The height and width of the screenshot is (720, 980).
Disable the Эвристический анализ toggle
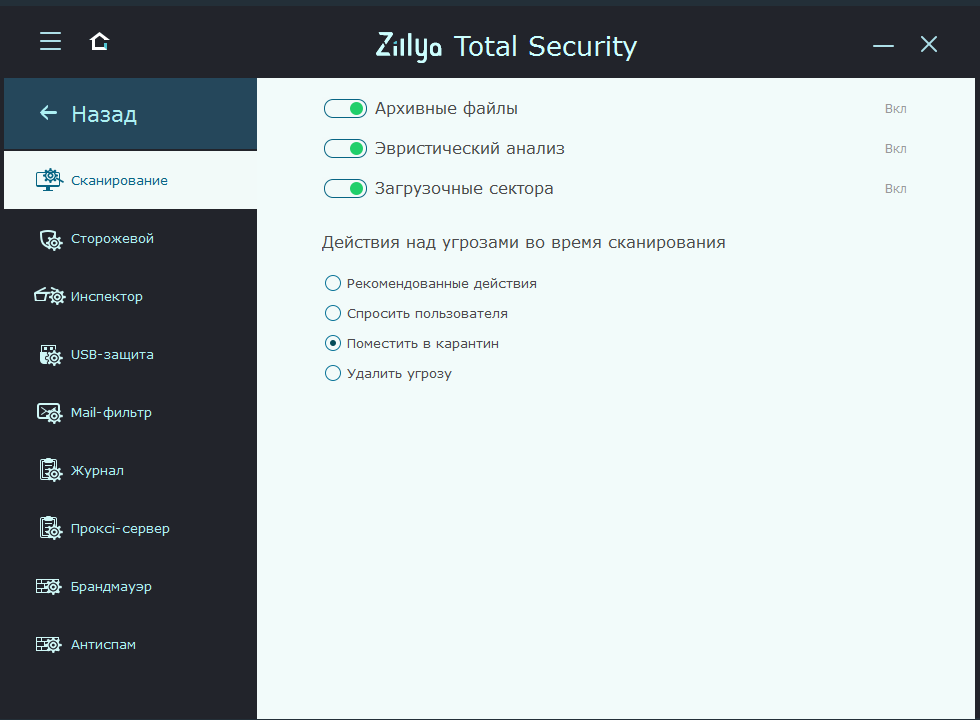pos(346,149)
